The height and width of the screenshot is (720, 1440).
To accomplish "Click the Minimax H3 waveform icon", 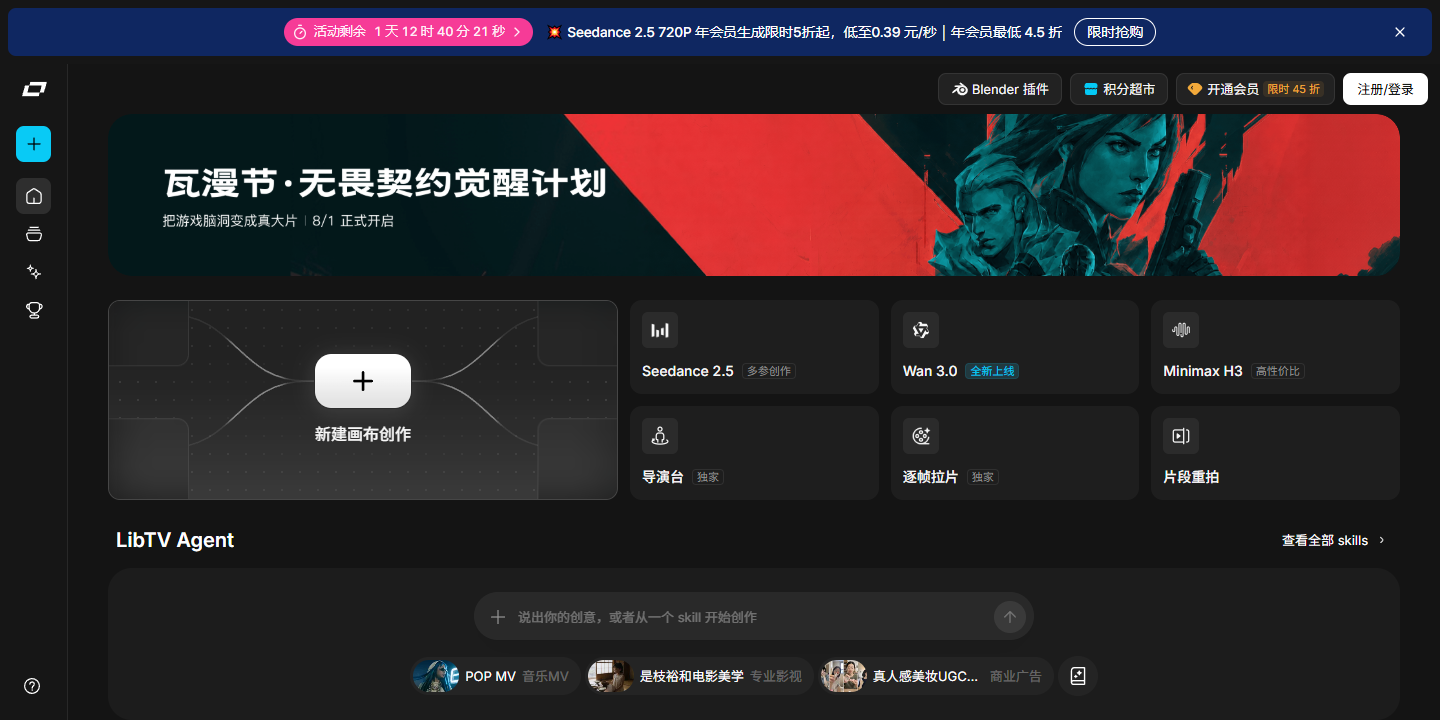I will (x=1181, y=330).
